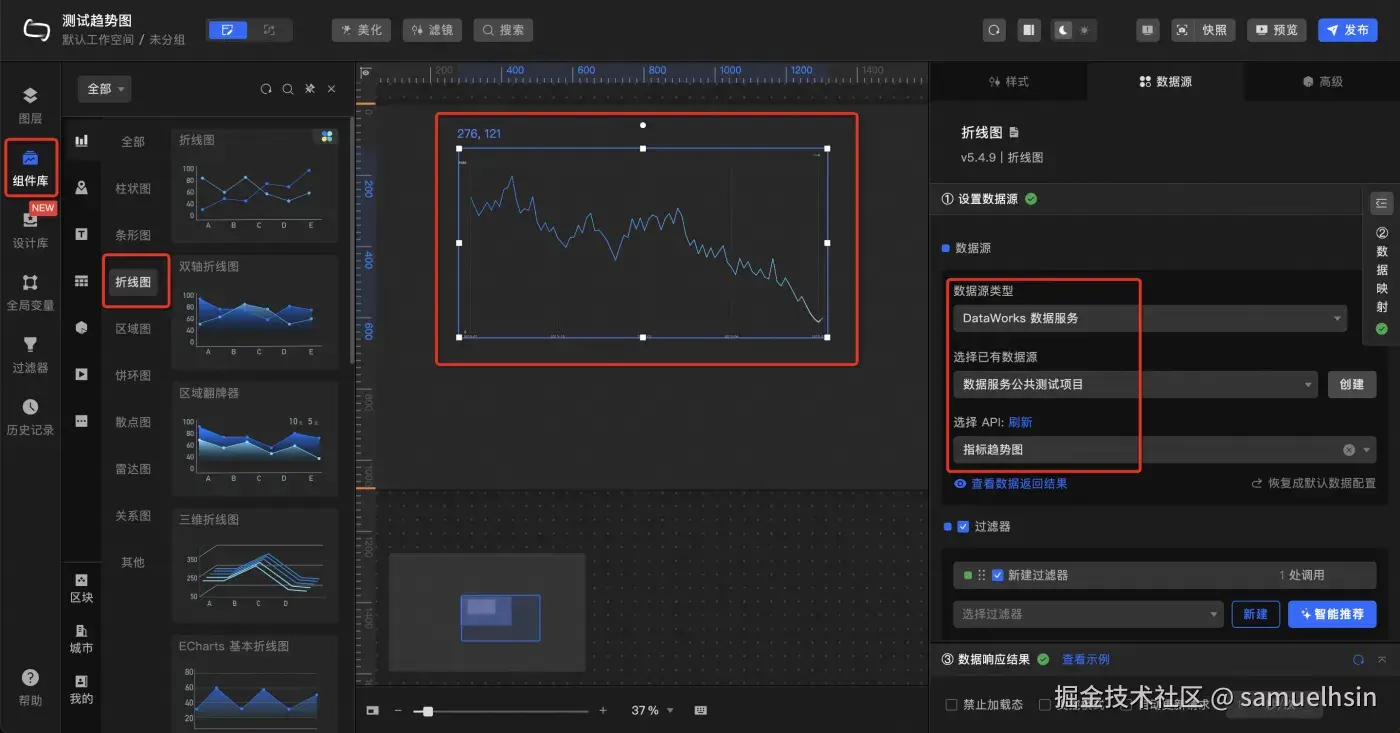
Task: Switch to the 数据源 tab
Action: (1165, 81)
